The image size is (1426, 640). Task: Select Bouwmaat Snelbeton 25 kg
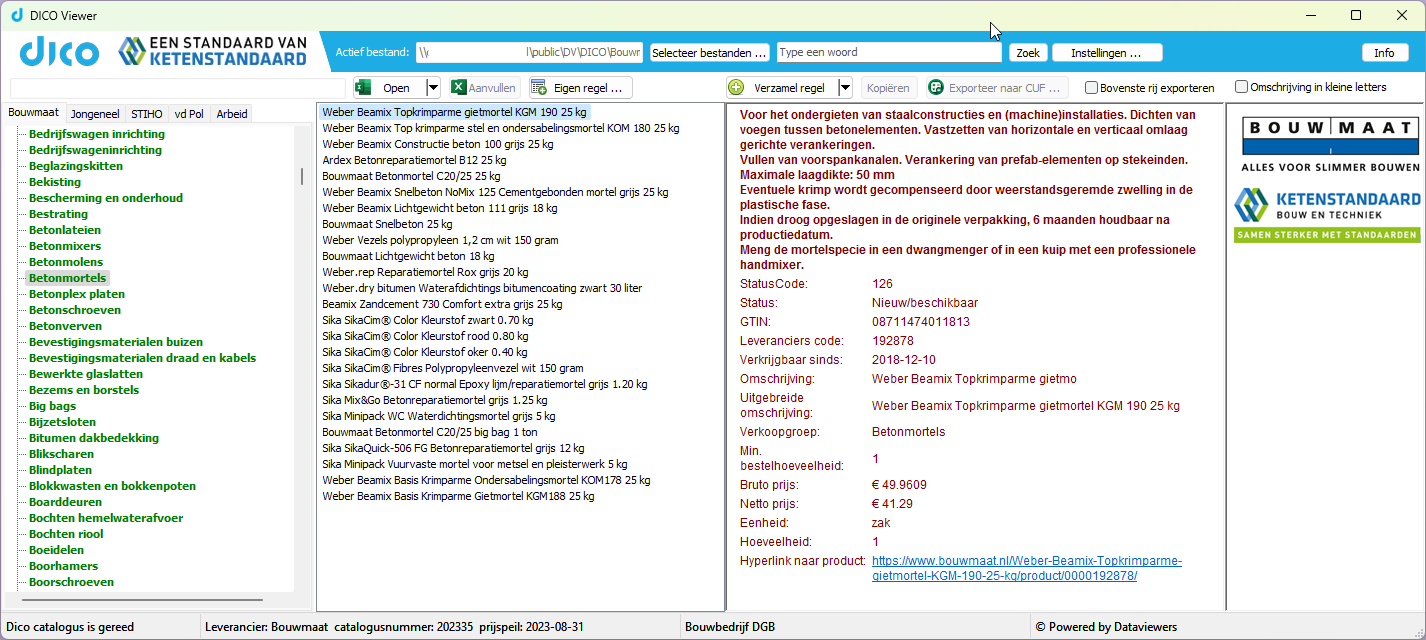[x=387, y=224]
